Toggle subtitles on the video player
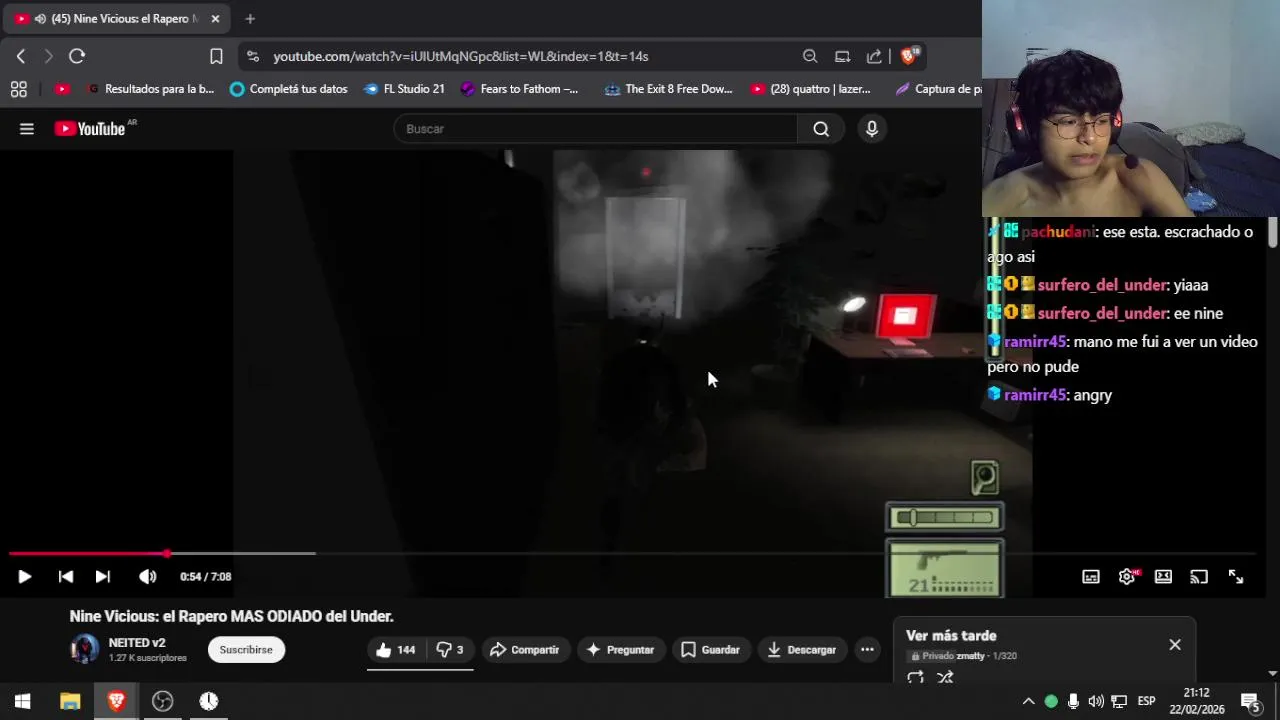 pyautogui.click(x=1091, y=577)
